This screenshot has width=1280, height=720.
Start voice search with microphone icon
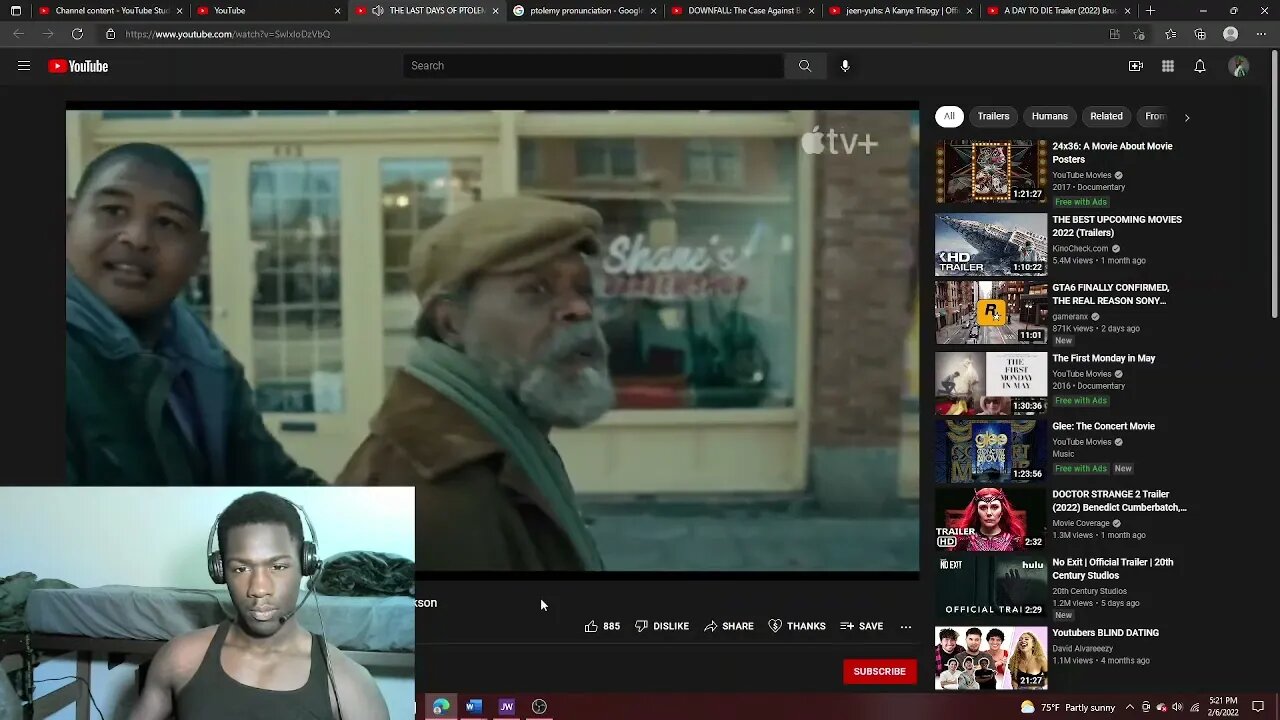[x=845, y=66]
